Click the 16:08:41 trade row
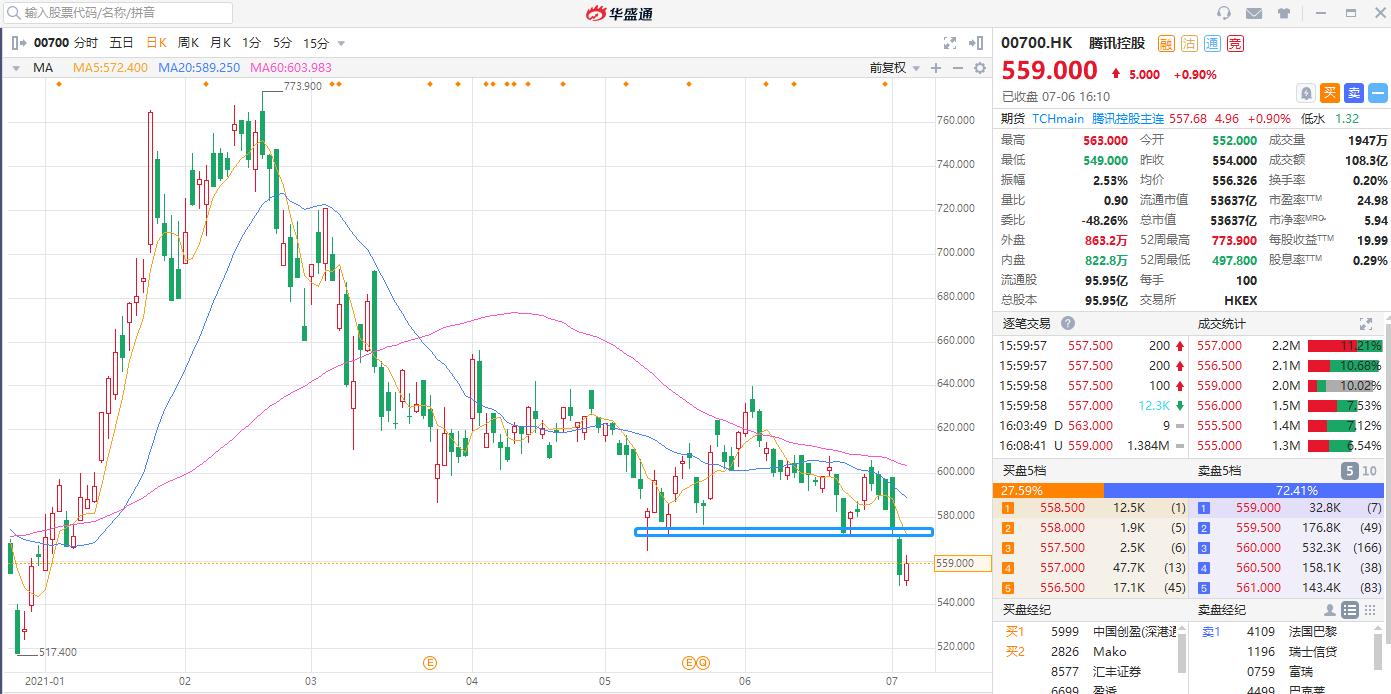Viewport: 1391px width, 694px height. [x=1089, y=446]
